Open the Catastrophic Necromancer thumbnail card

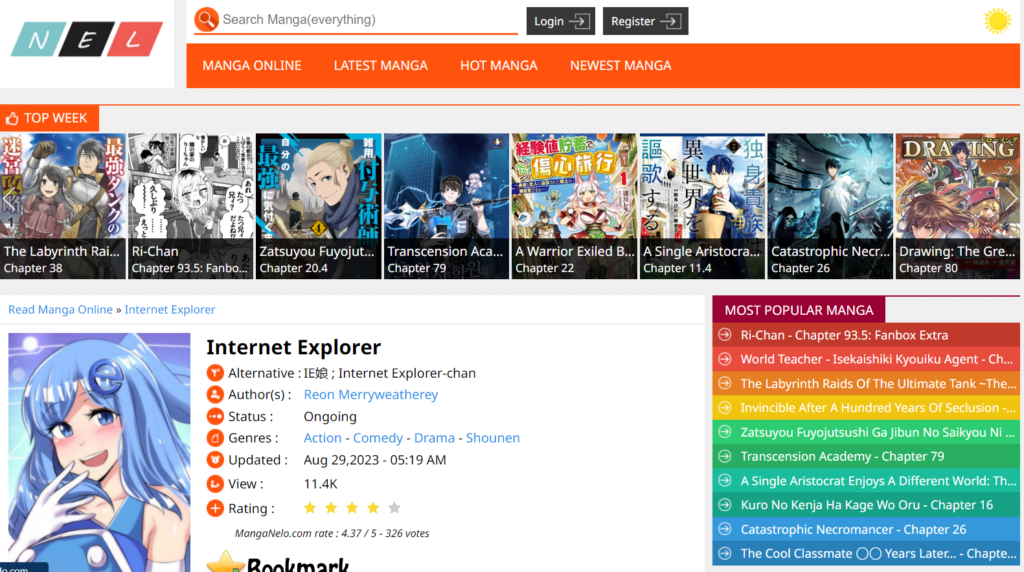(x=831, y=206)
